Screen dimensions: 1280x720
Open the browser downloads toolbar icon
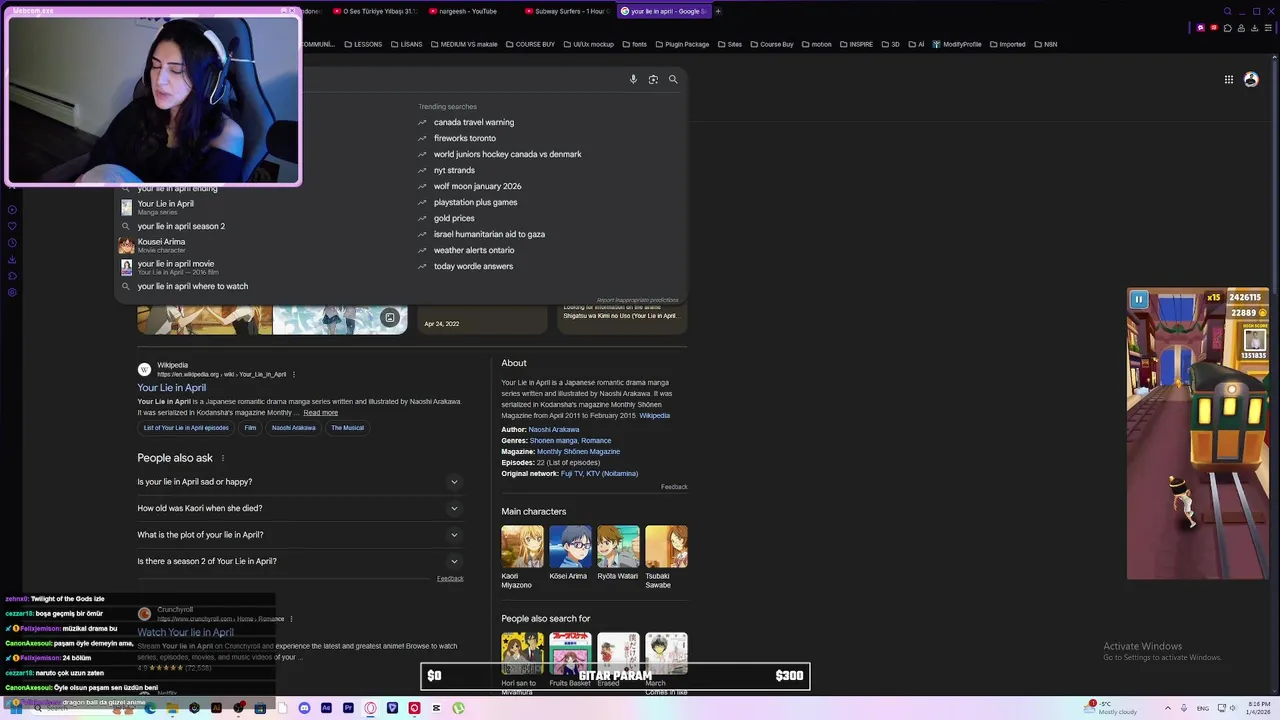pyautogui.click(x=1256, y=28)
